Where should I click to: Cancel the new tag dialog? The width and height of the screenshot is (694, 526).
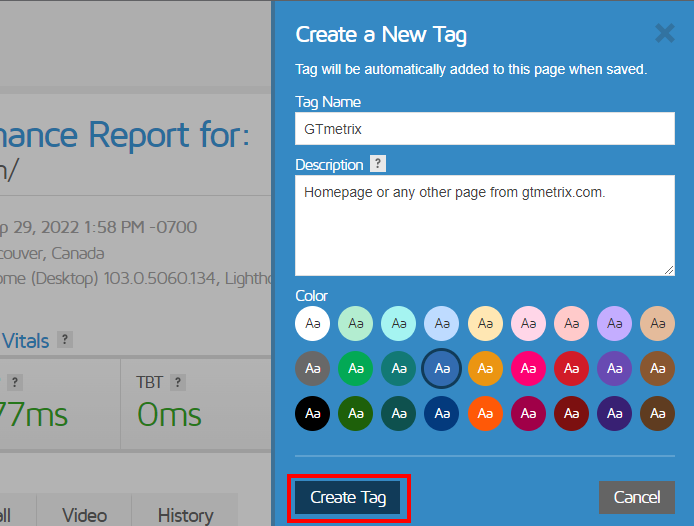click(636, 497)
